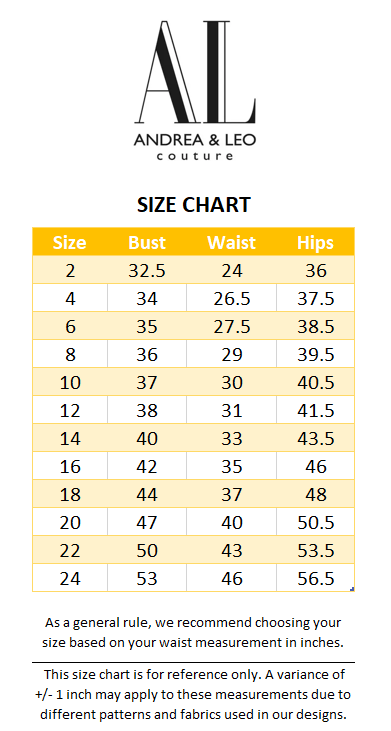Click size 8 cell
Image resolution: width=391 pixels, height=731 pixels.
pyautogui.click(x=70, y=354)
